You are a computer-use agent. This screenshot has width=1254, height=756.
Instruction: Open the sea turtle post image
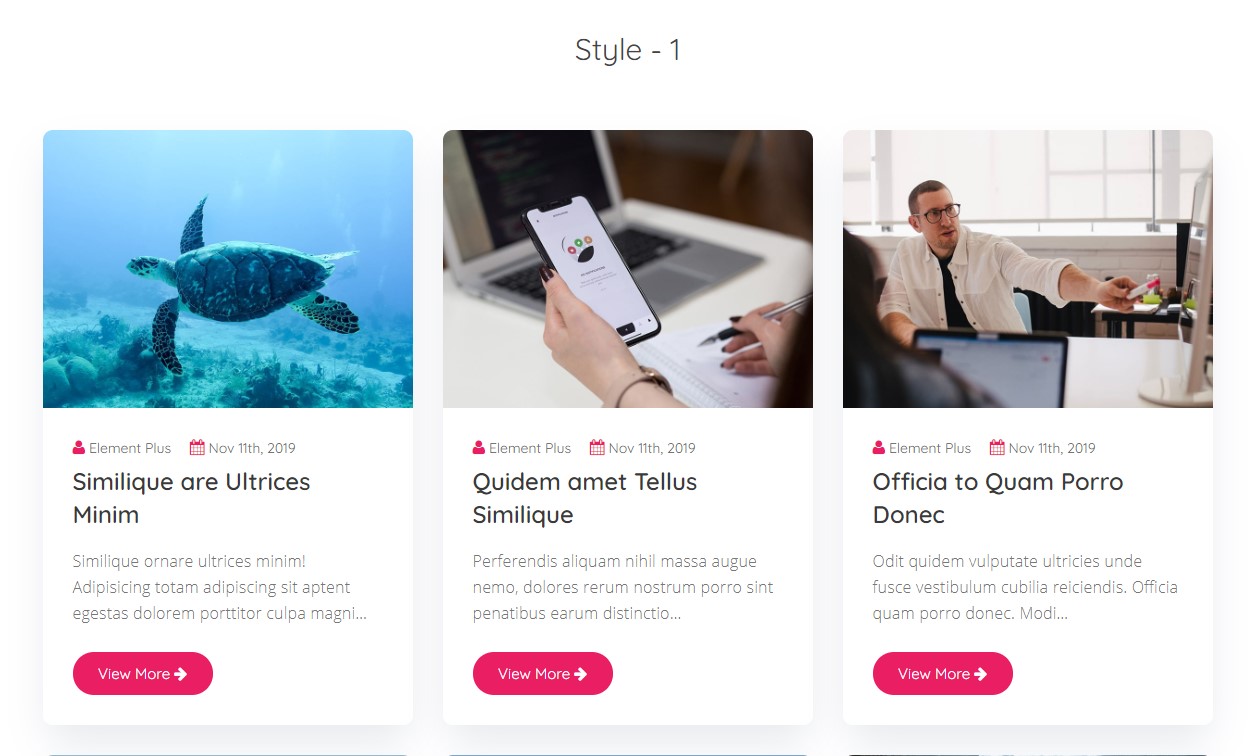click(228, 269)
